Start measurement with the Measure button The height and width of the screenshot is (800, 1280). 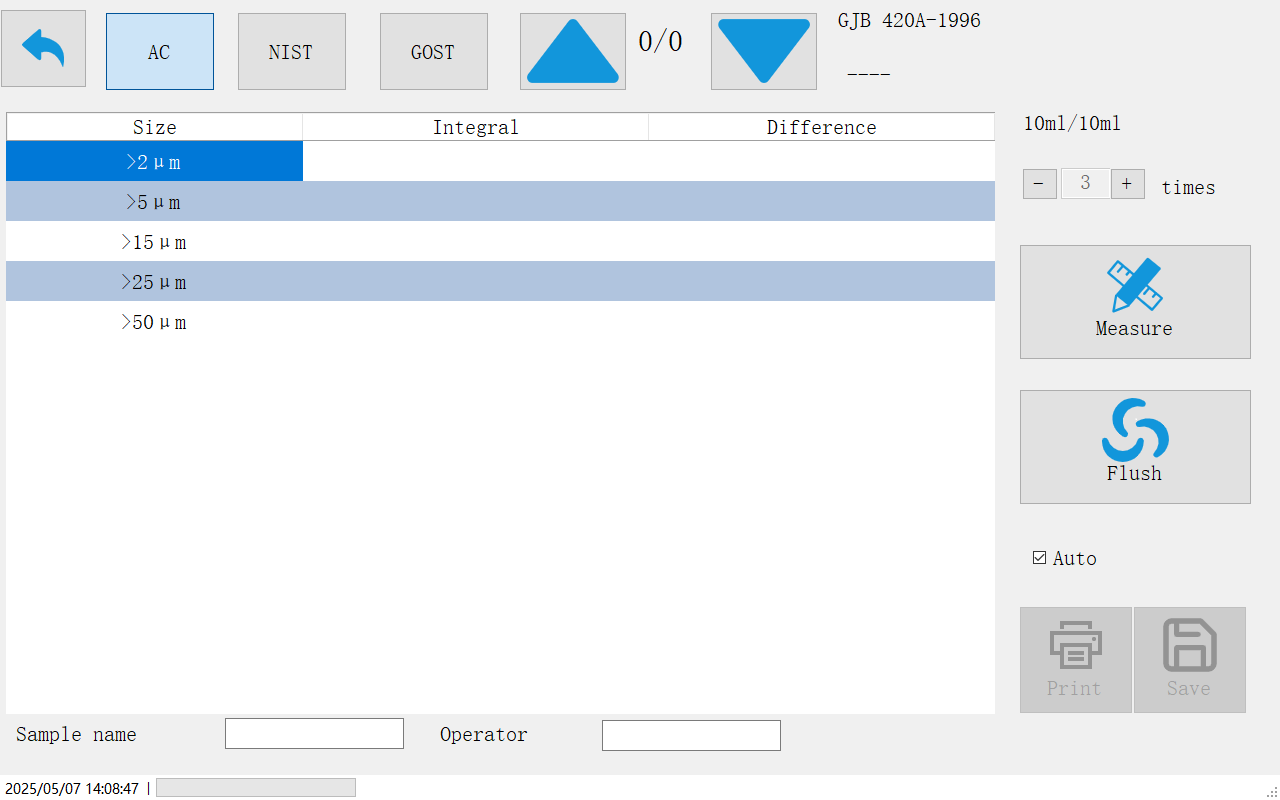tap(1134, 301)
